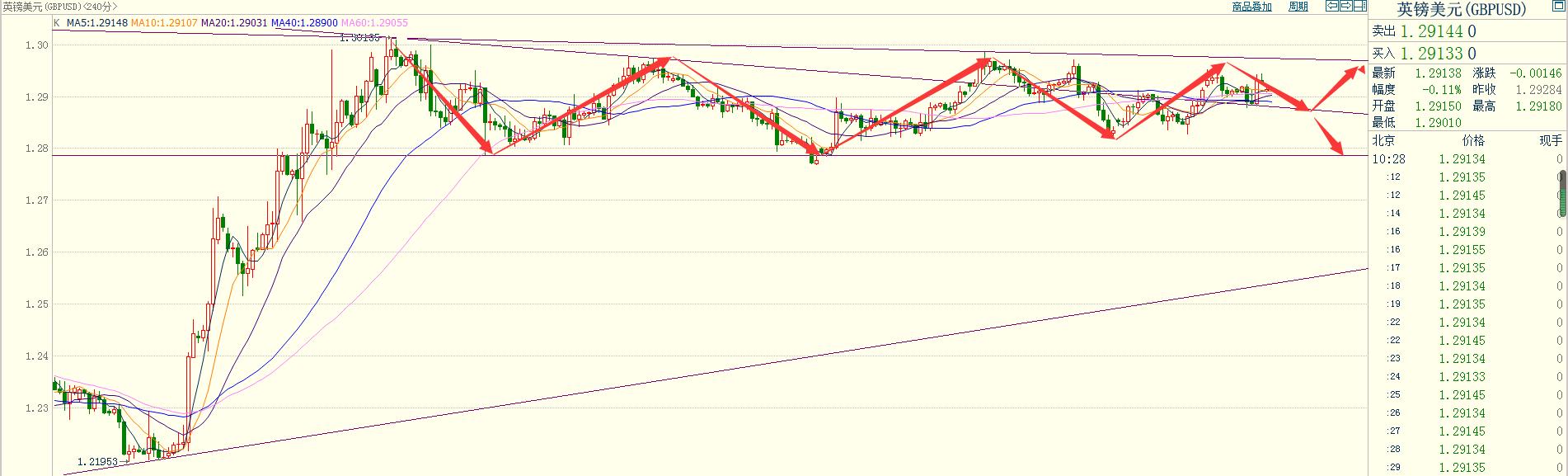Click the 1.21953 low price marker
The width and height of the screenshot is (1568, 476).
tap(99, 462)
